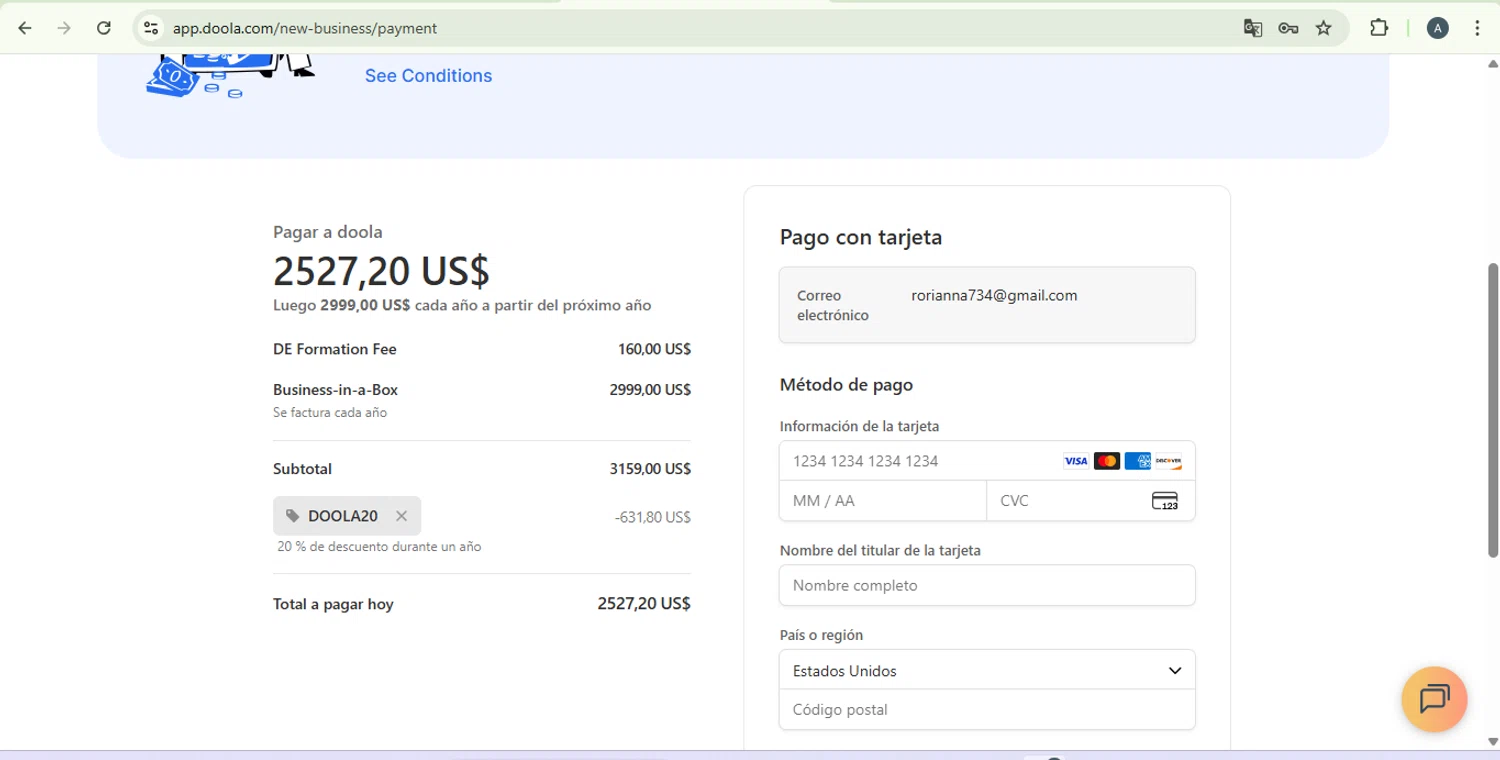Image resolution: width=1500 pixels, height=760 pixels.
Task: Click the Total a pagar hoy label
Action: point(333,604)
